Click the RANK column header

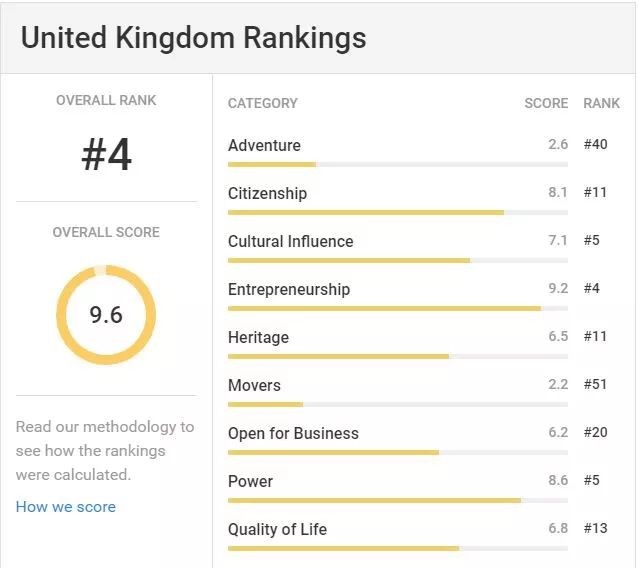pyautogui.click(x=602, y=103)
